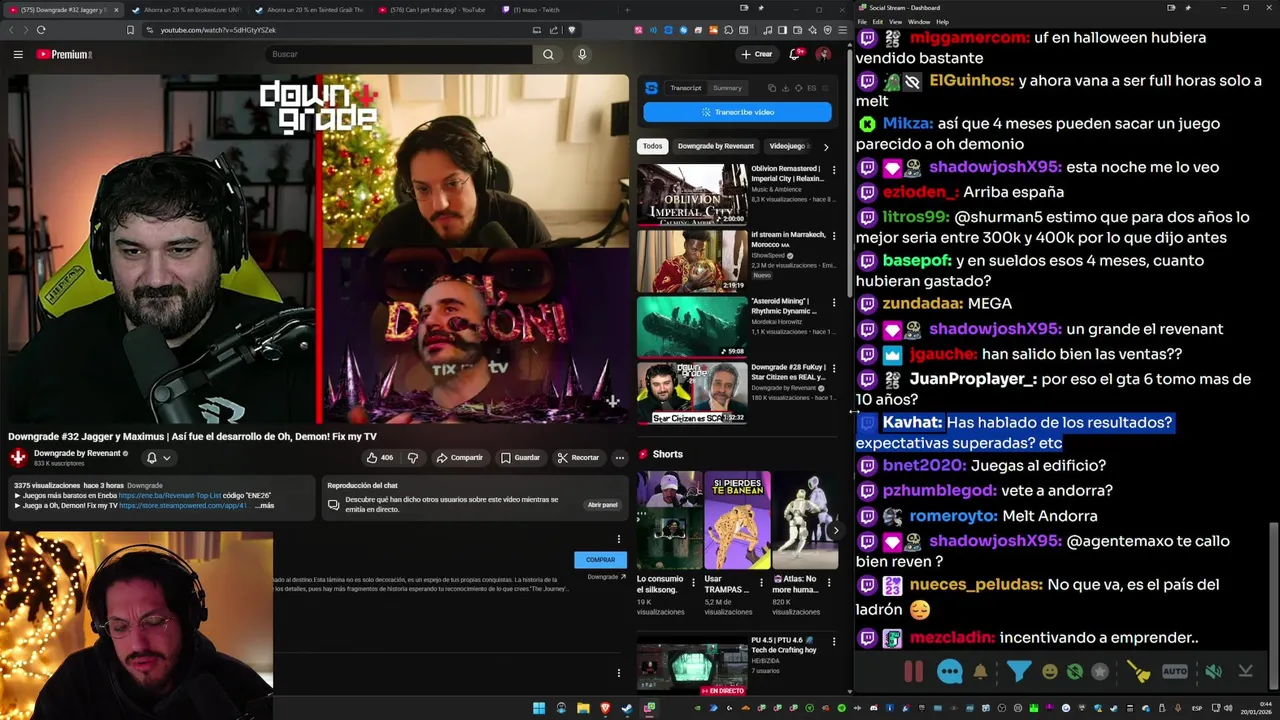Reload the page with the refresh icon
Viewport: 1280px width, 720px height.
[41, 30]
